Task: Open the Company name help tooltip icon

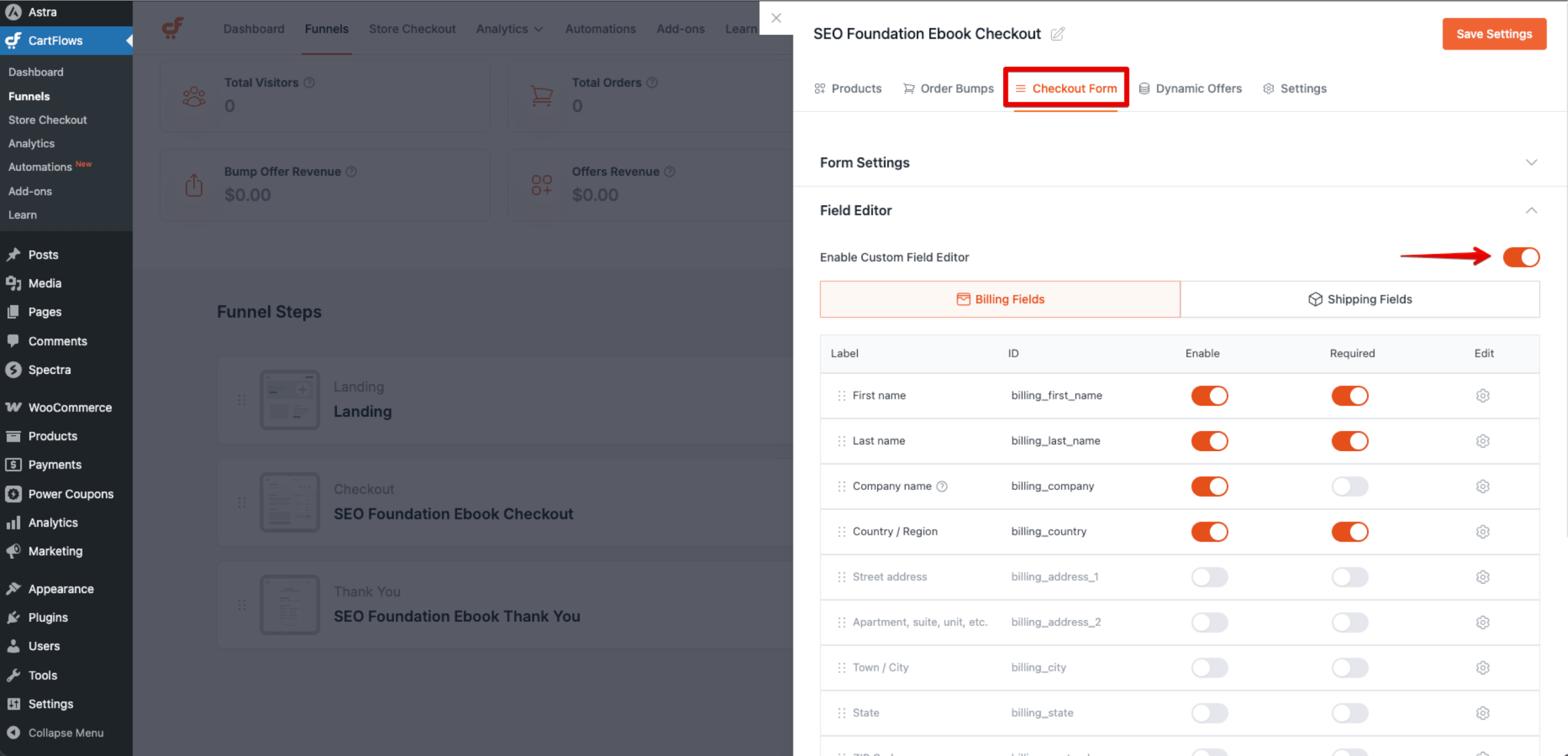Action: (x=943, y=486)
